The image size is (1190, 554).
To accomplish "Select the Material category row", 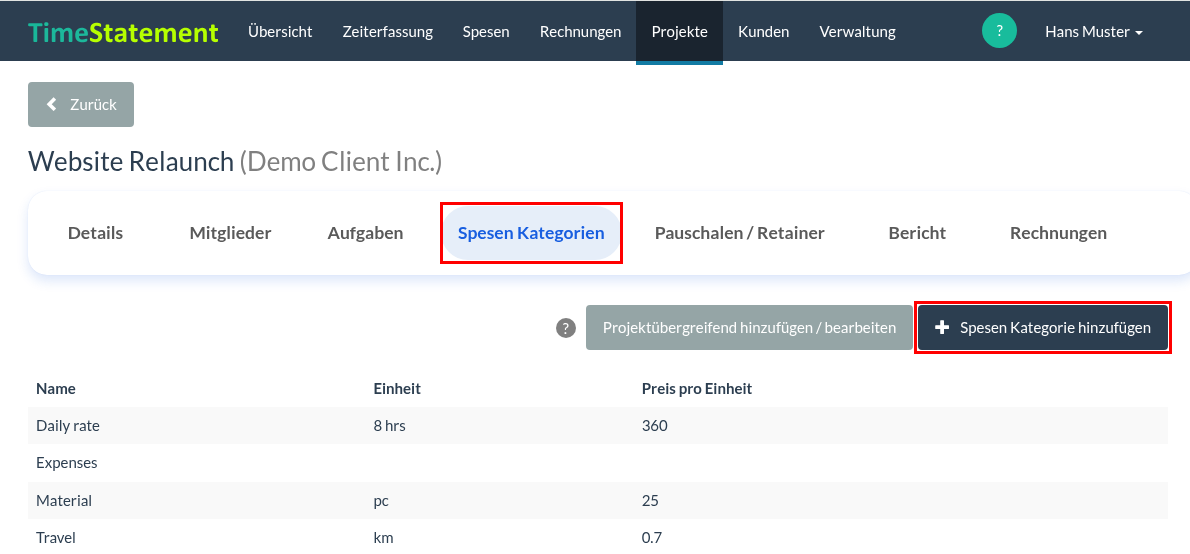I will pyautogui.click(x=598, y=501).
